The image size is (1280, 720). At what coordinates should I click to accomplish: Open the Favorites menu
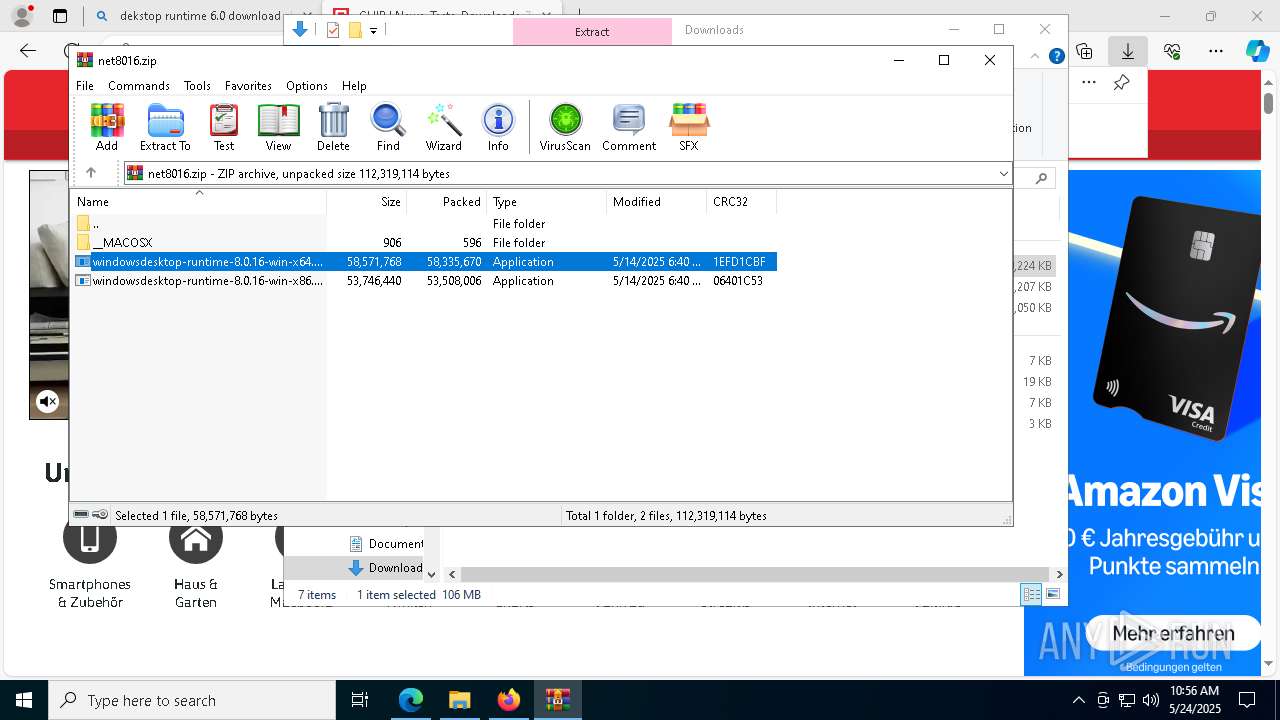click(248, 86)
